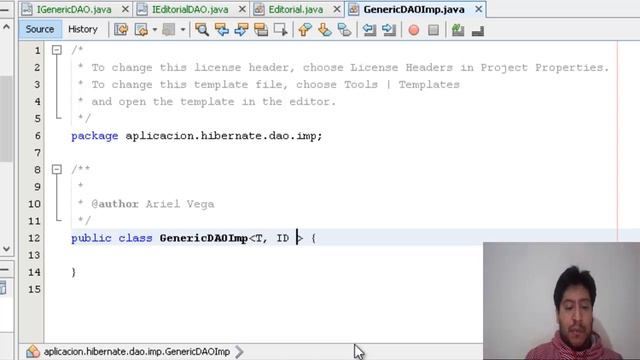
Task: Collapse the Javadoc fold at line 8
Action: pyautogui.click(x=57, y=169)
